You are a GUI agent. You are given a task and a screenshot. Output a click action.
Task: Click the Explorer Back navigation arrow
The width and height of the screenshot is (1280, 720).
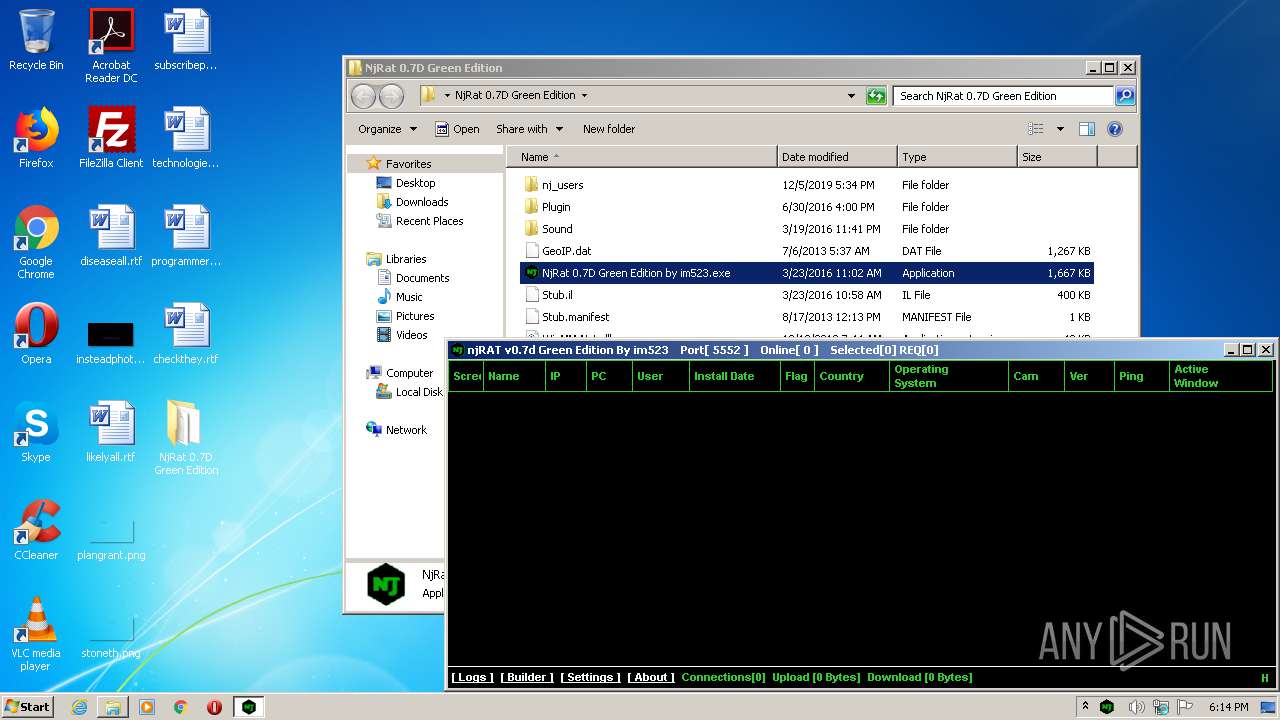click(x=363, y=96)
